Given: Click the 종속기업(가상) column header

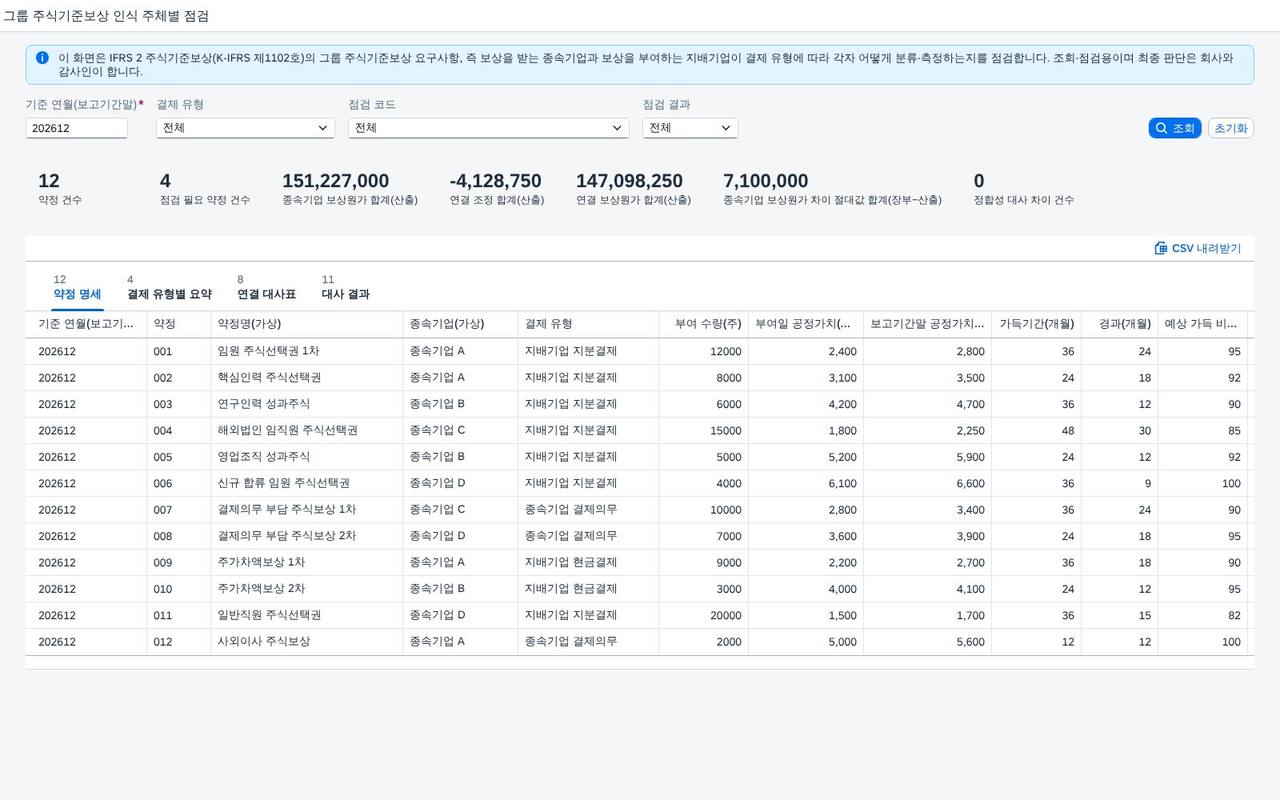Looking at the screenshot, I should [460, 324].
